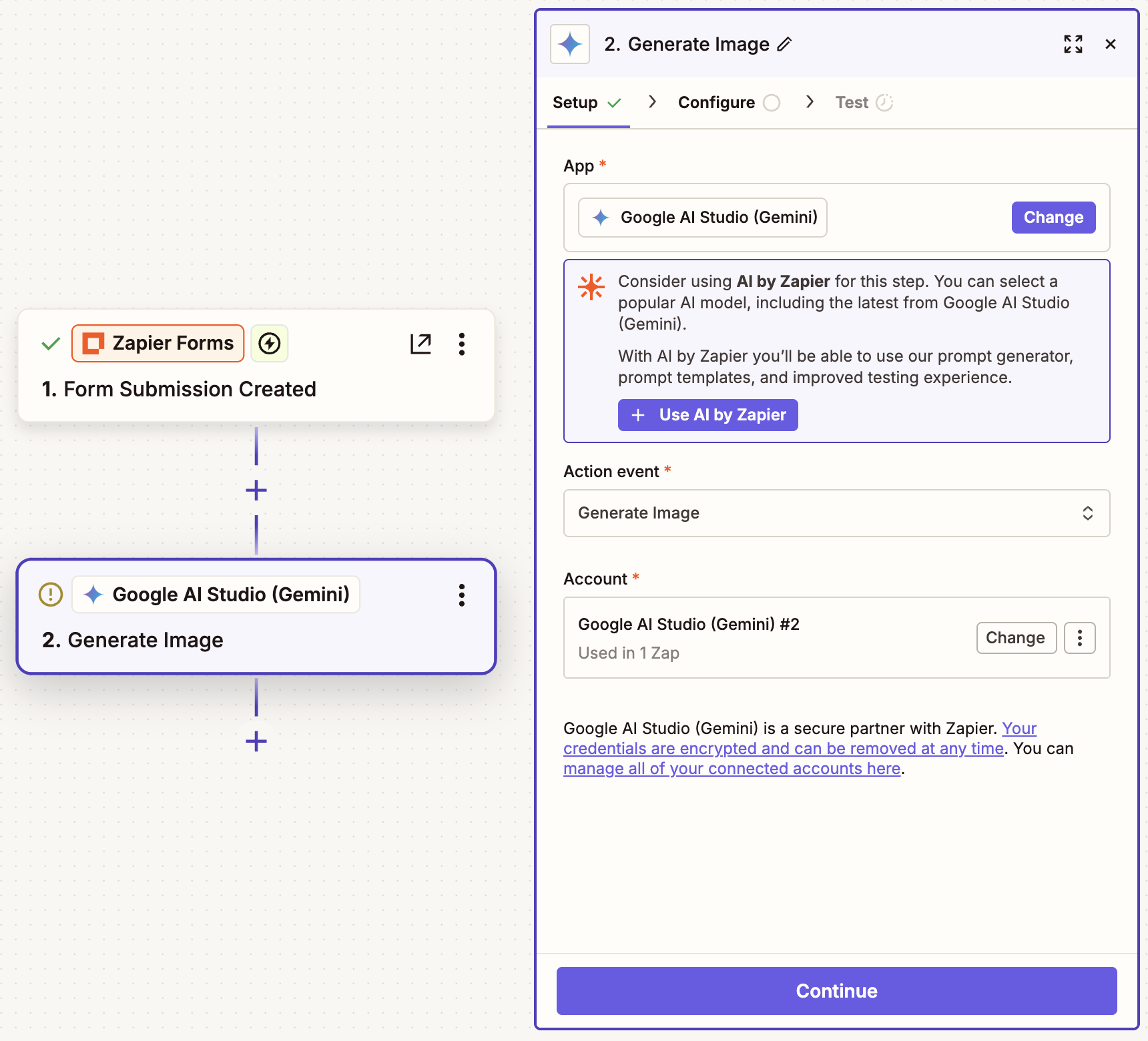Click the instant trigger lightning icon on Zapier Forms
Image resolution: width=1148 pixels, height=1041 pixels.
(x=269, y=343)
